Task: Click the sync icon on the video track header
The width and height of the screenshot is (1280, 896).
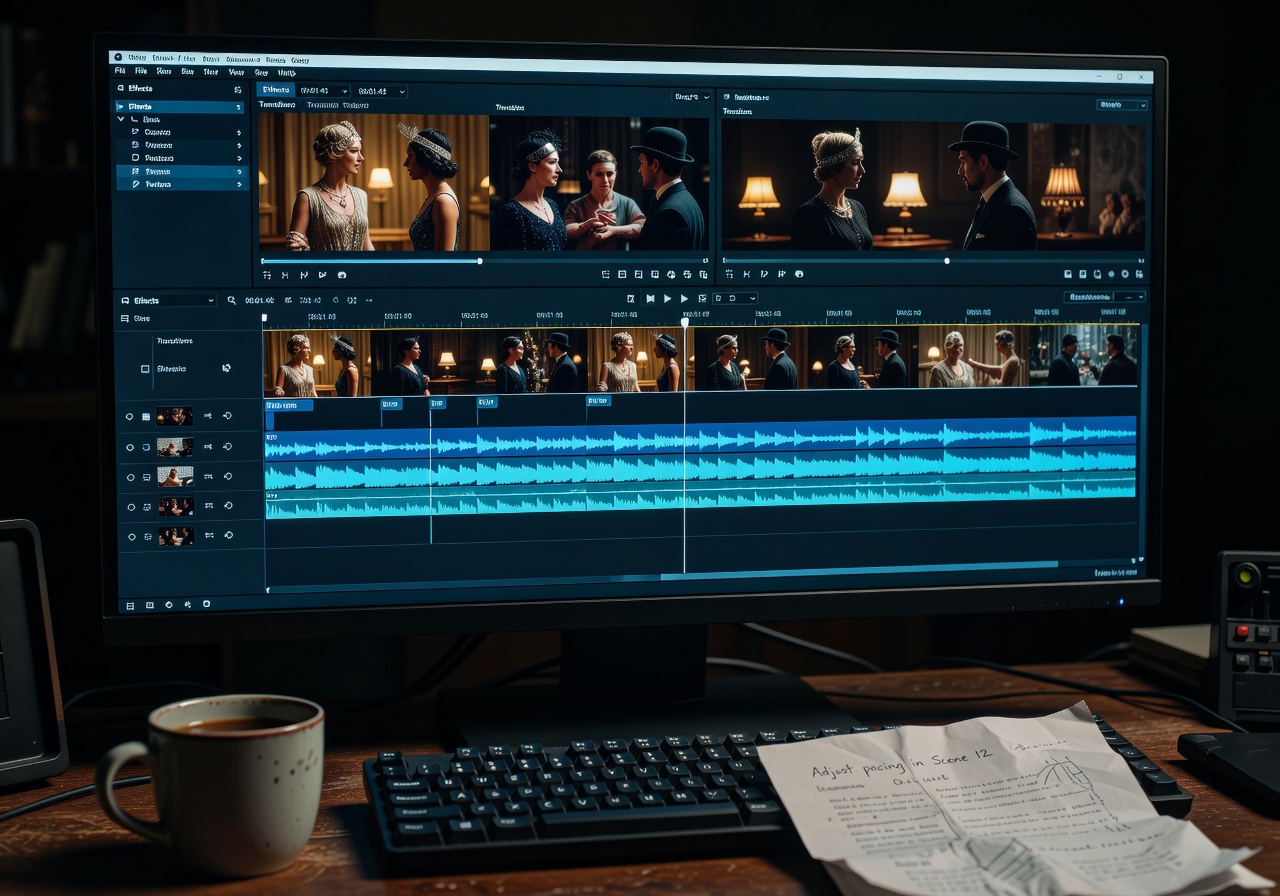Action: pyautogui.click(x=226, y=368)
